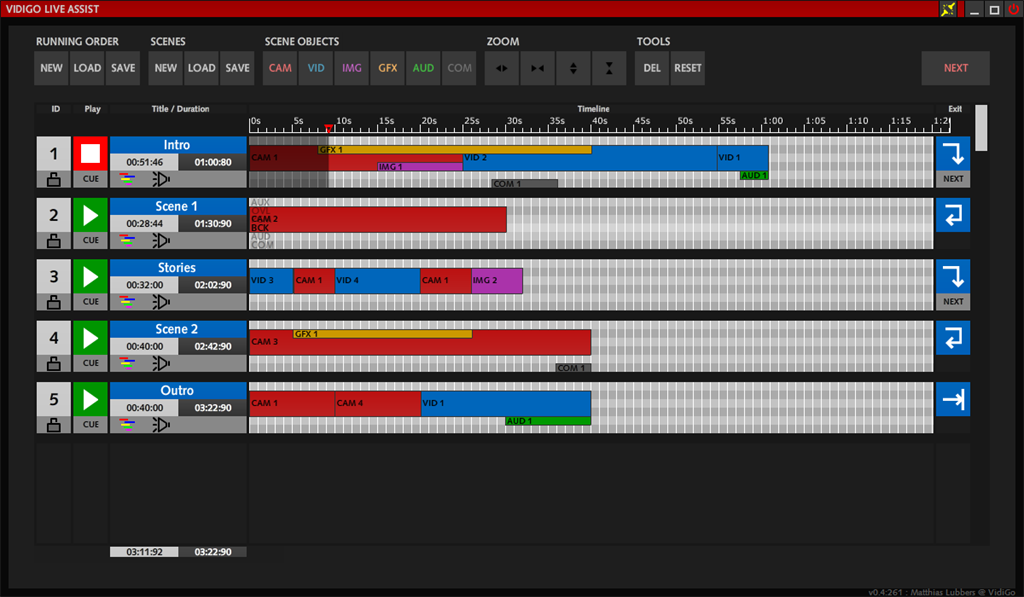Enable CAM objects in Scene Objects
The height and width of the screenshot is (597, 1024).
(x=279, y=68)
